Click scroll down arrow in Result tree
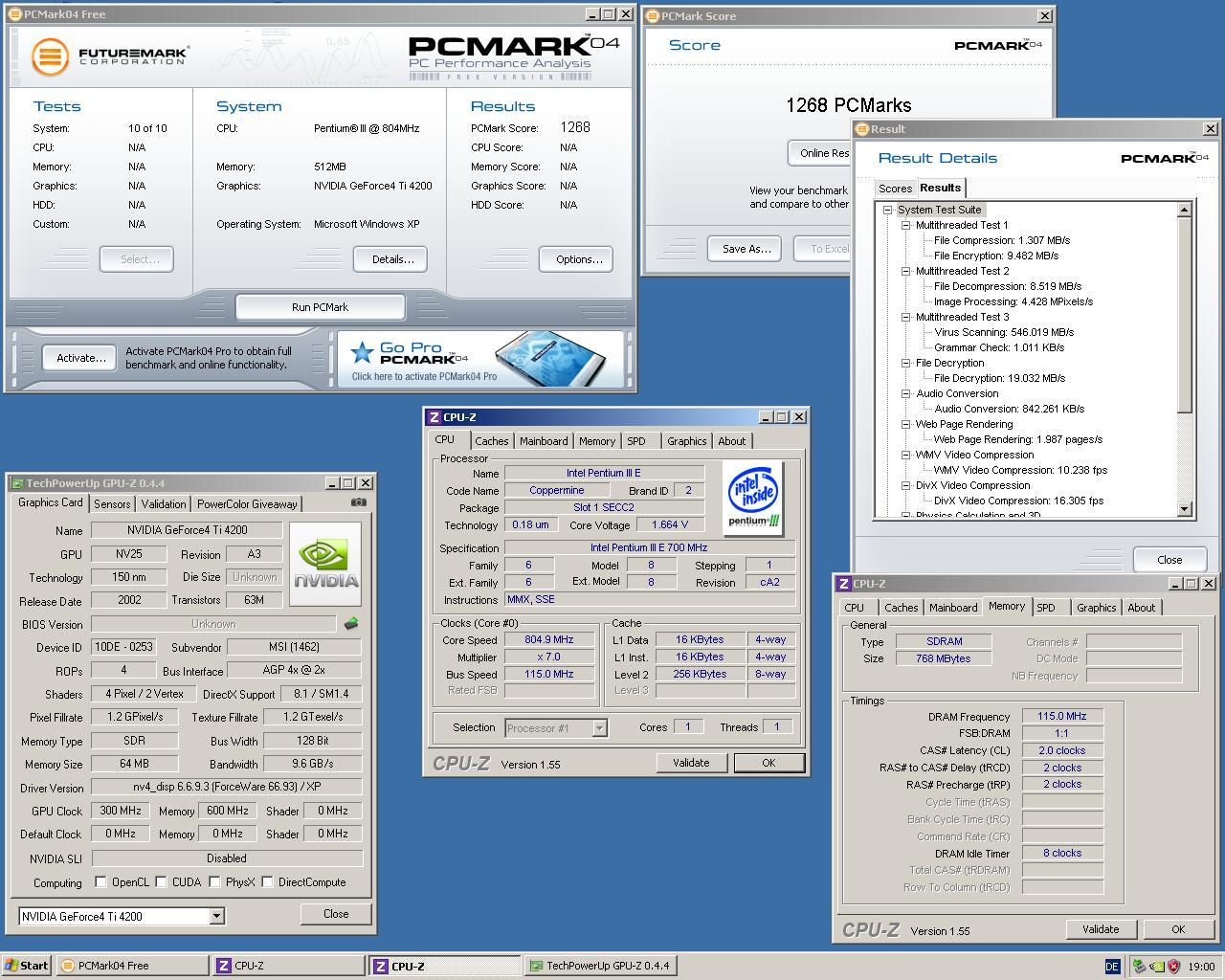Screen dimensions: 1225x980 pyautogui.click(x=1185, y=509)
